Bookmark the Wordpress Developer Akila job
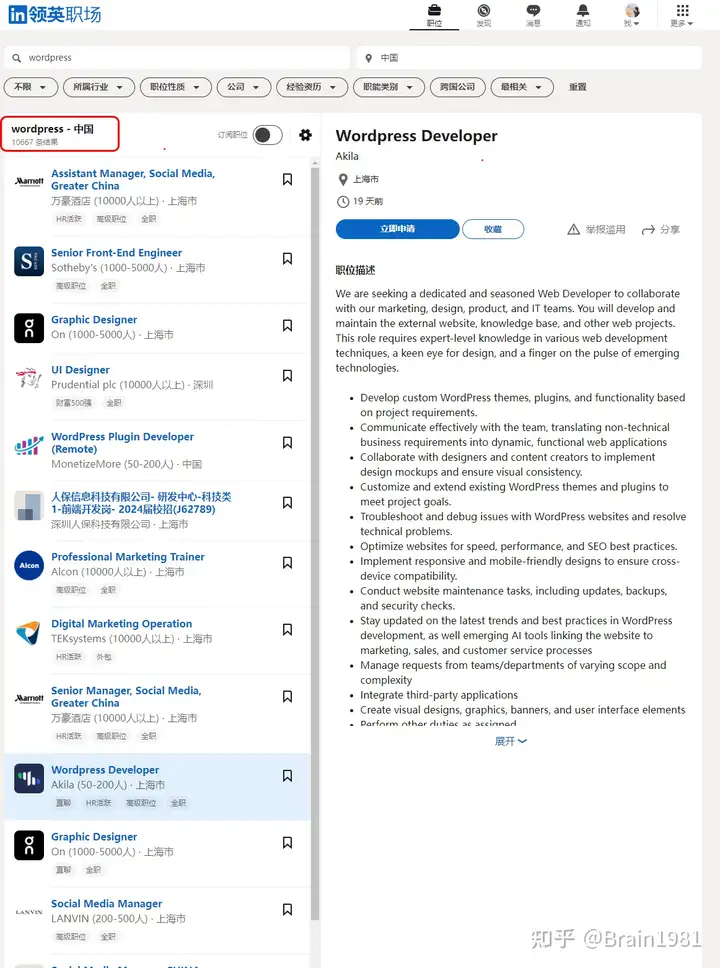720x968 pixels. [287, 775]
